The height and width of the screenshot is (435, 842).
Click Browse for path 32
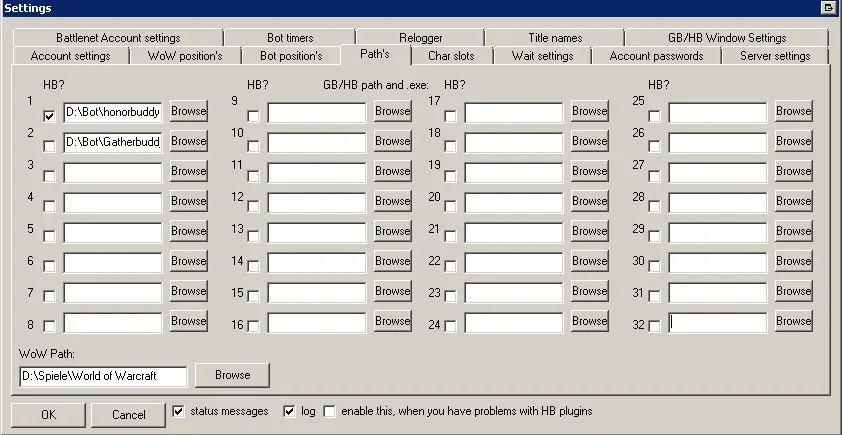793,321
